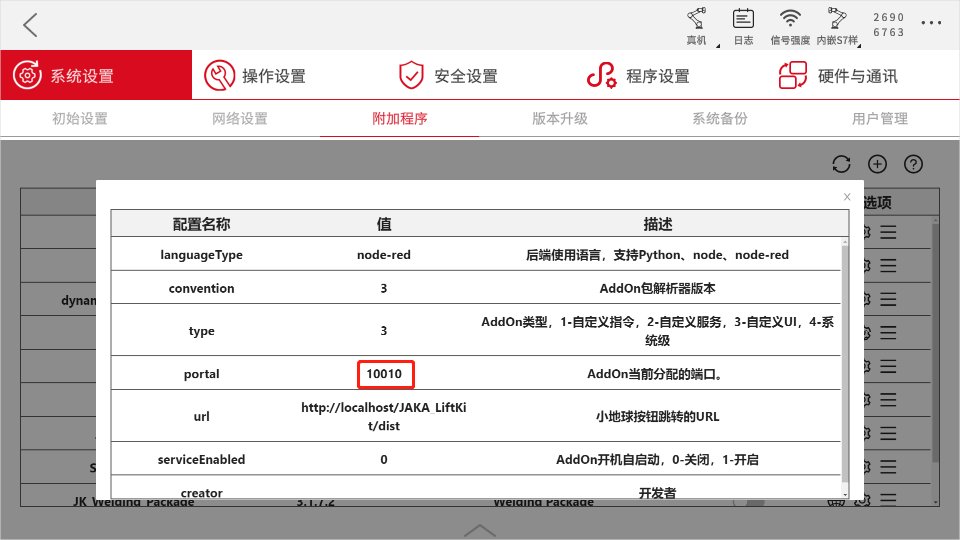Select the 版本升级 sub-tab

[560, 119]
